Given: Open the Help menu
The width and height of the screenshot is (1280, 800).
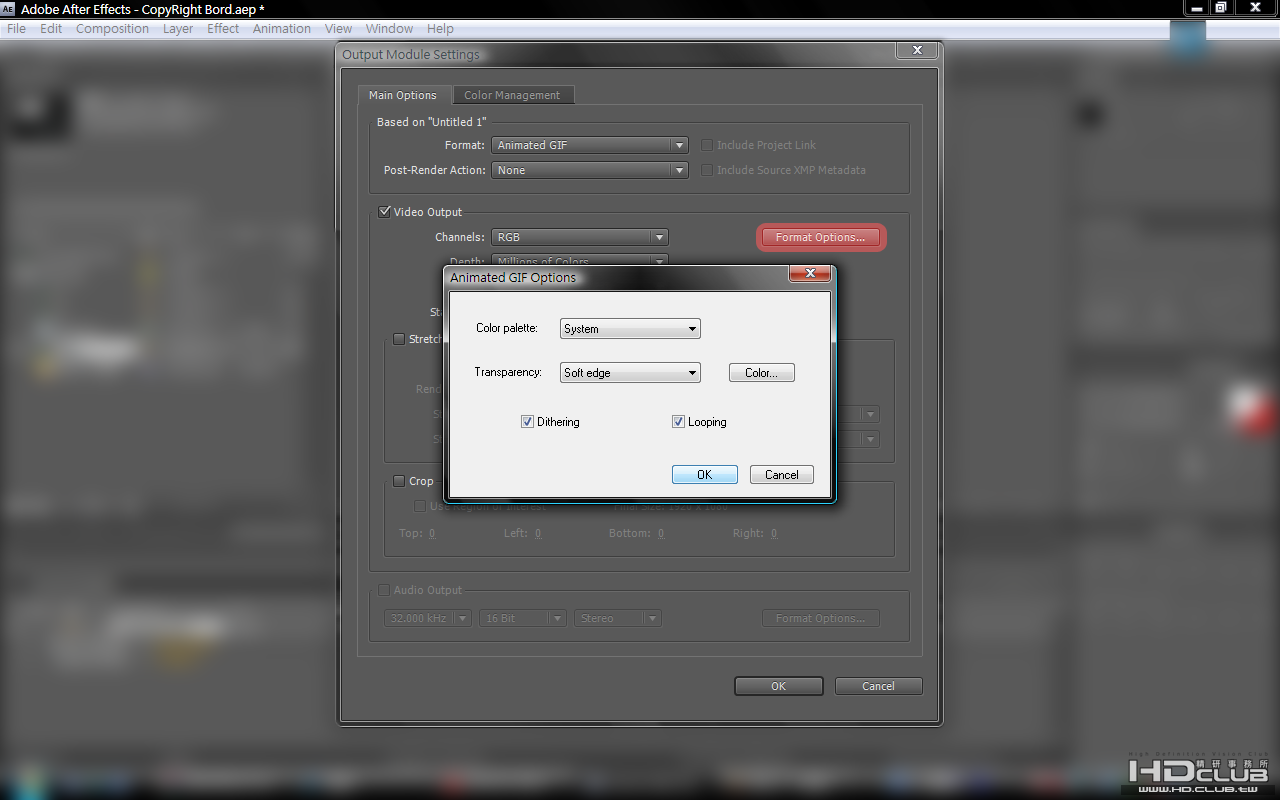Looking at the screenshot, I should (x=440, y=28).
